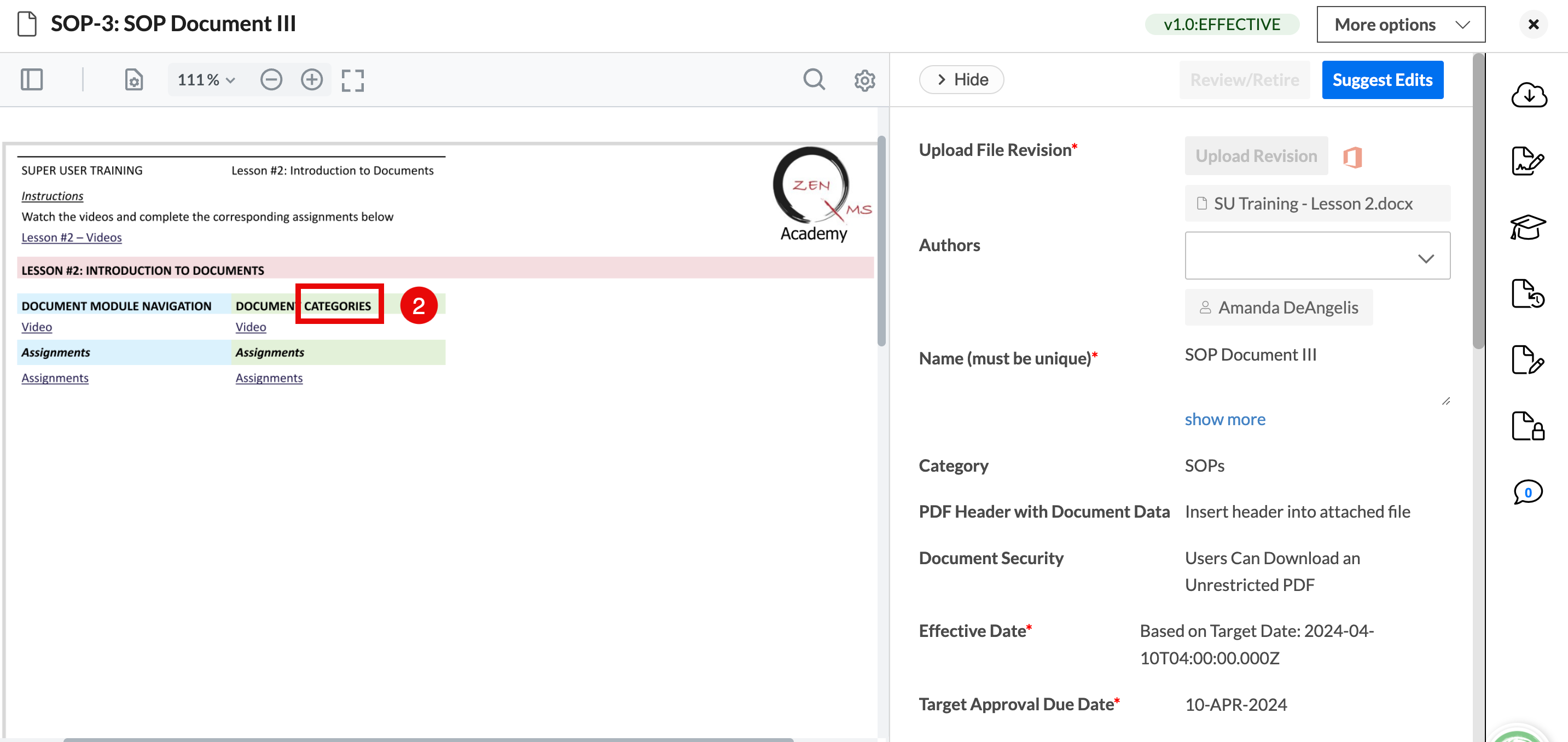This screenshot has height=742, width=1568.
Task: Open comments bubble showing 0
Action: pos(1528,492)
